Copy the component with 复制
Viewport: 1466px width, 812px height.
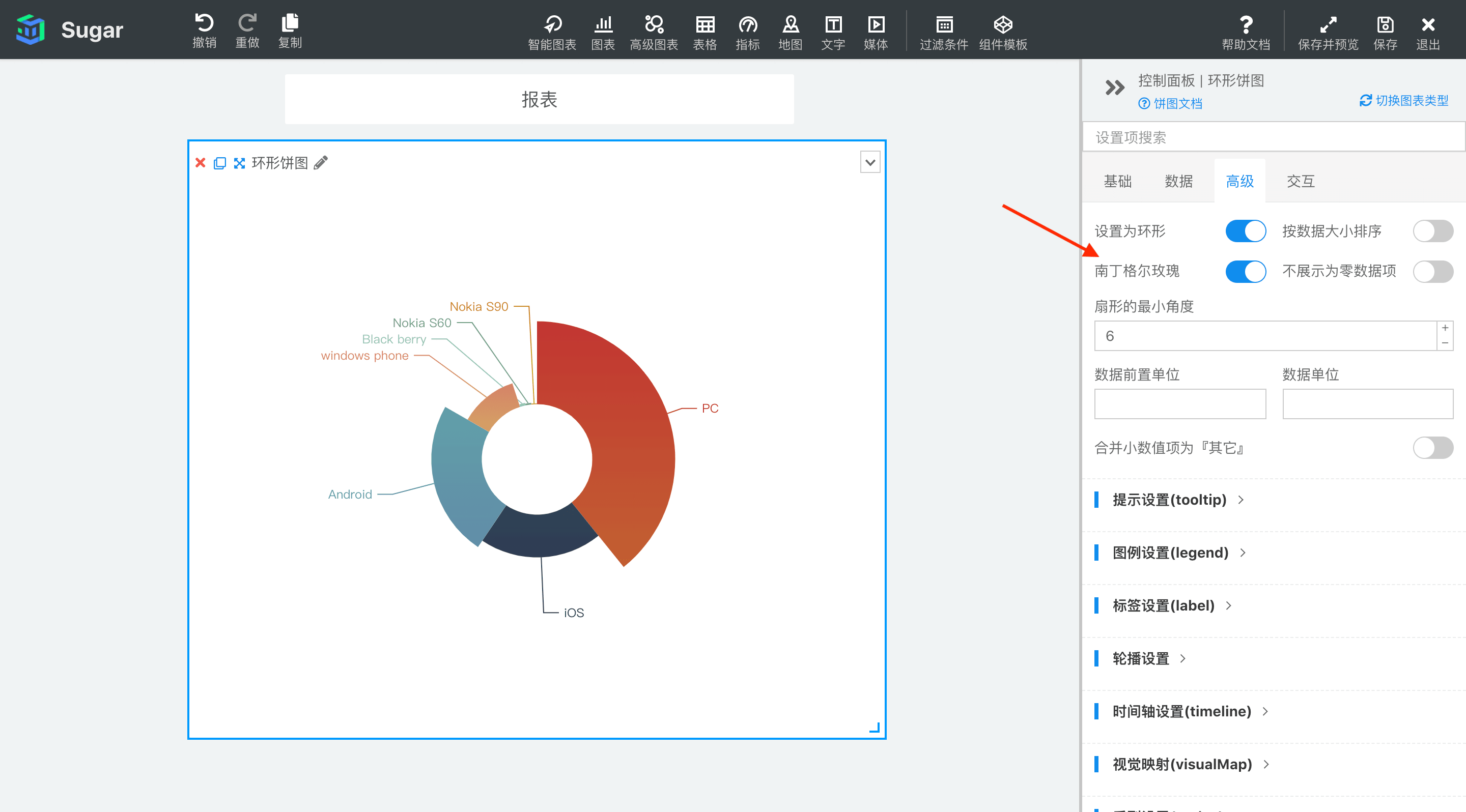290,31
